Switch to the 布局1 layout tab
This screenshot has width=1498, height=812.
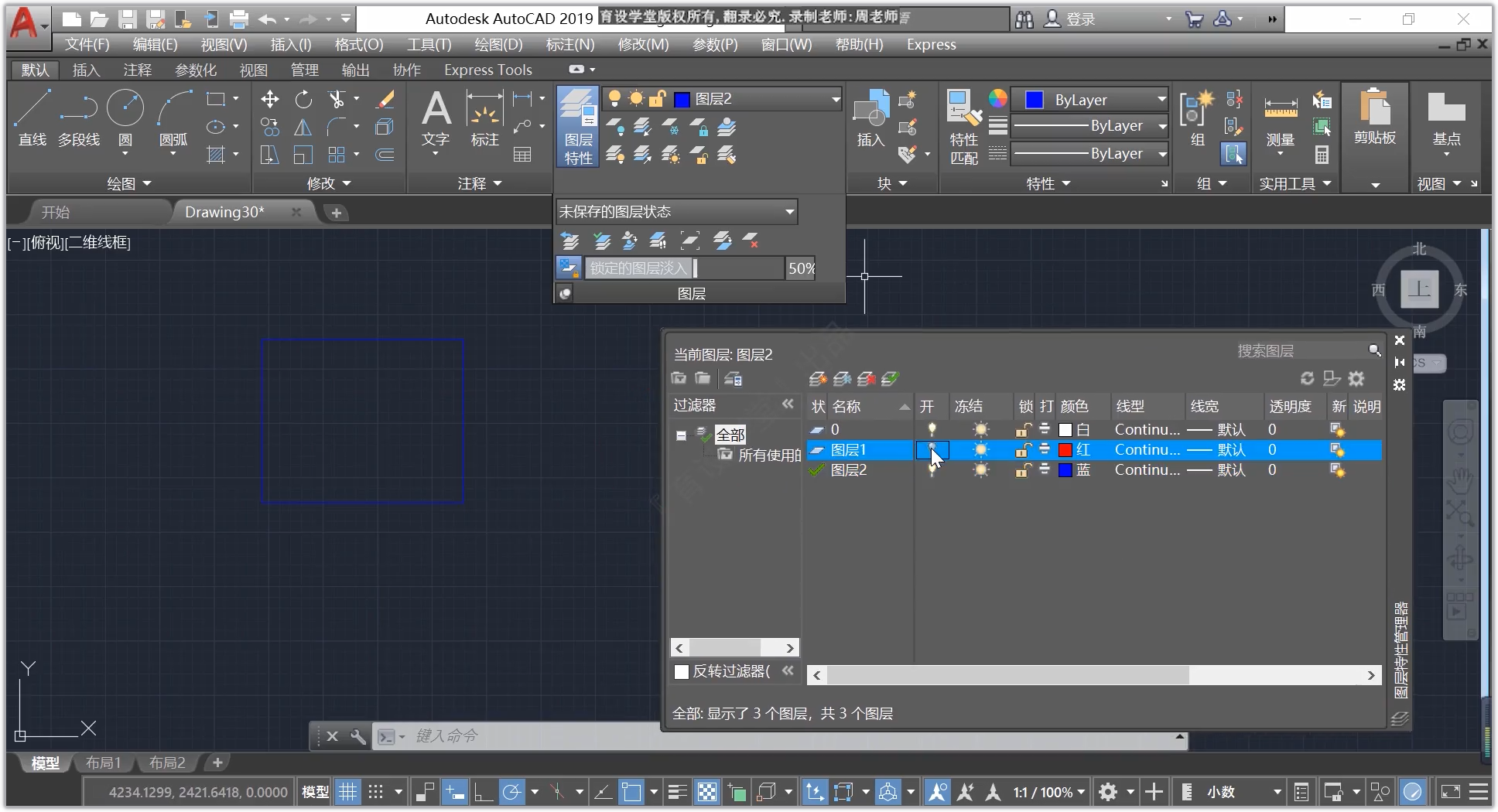tap(103, 763)
